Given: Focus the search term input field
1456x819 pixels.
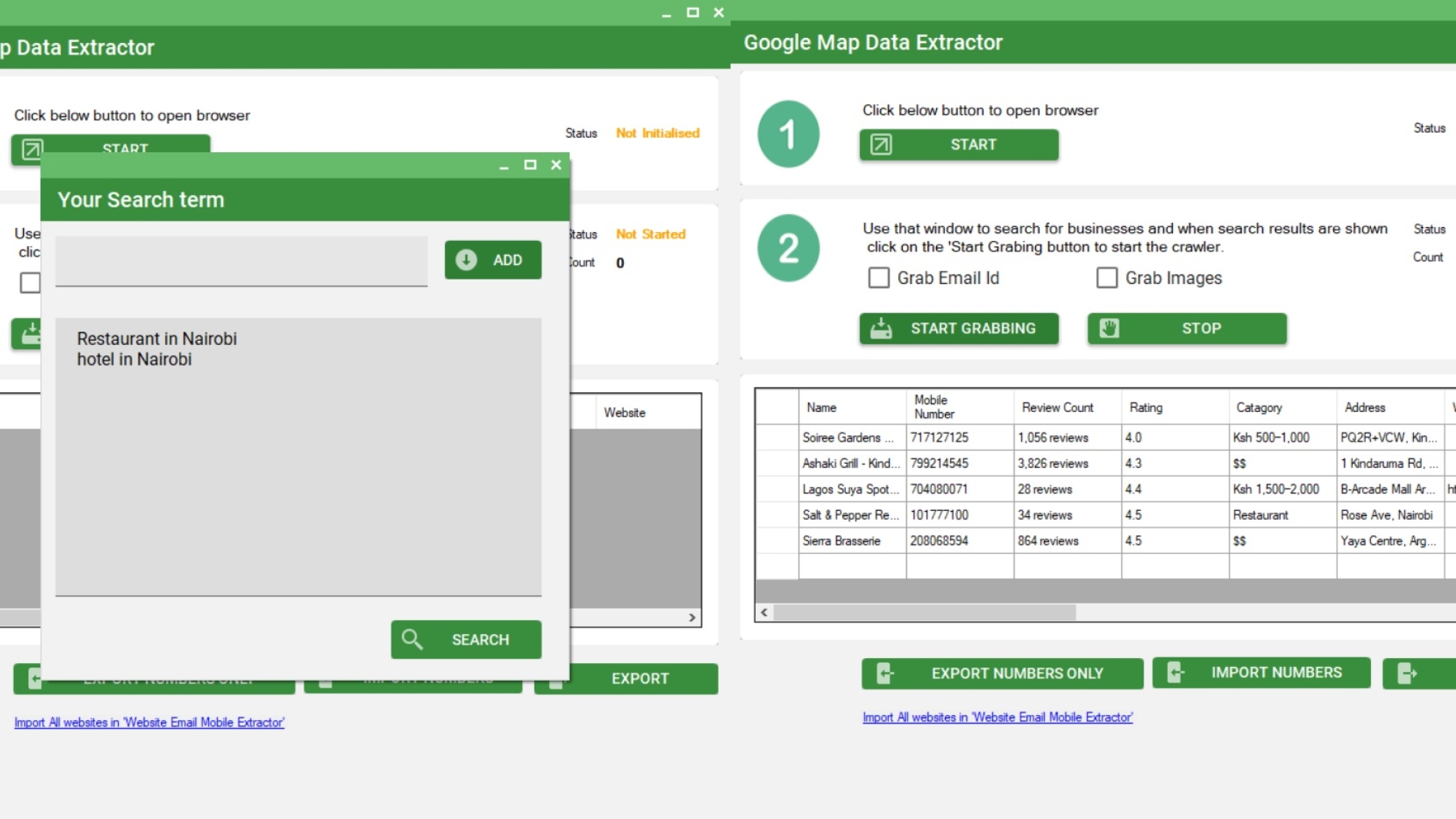Looking at the screenshot, I should [241, 261].
